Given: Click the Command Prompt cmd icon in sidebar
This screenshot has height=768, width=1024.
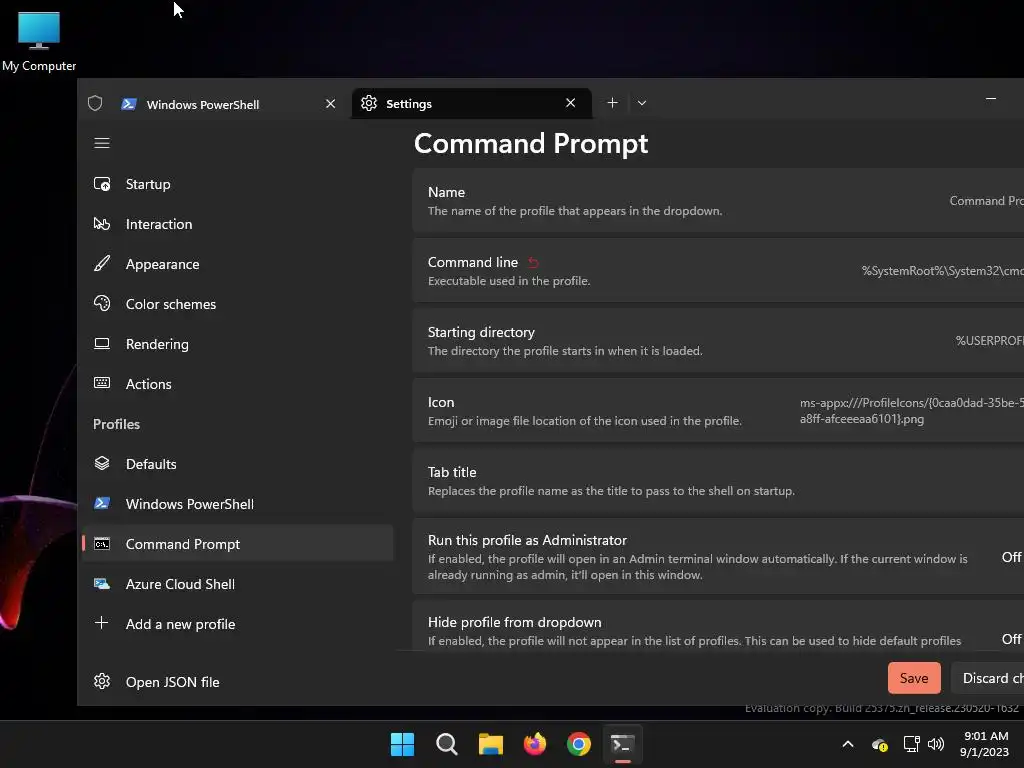Looking at the screenshot, I should pyautogui.click(x=102, y=543).
